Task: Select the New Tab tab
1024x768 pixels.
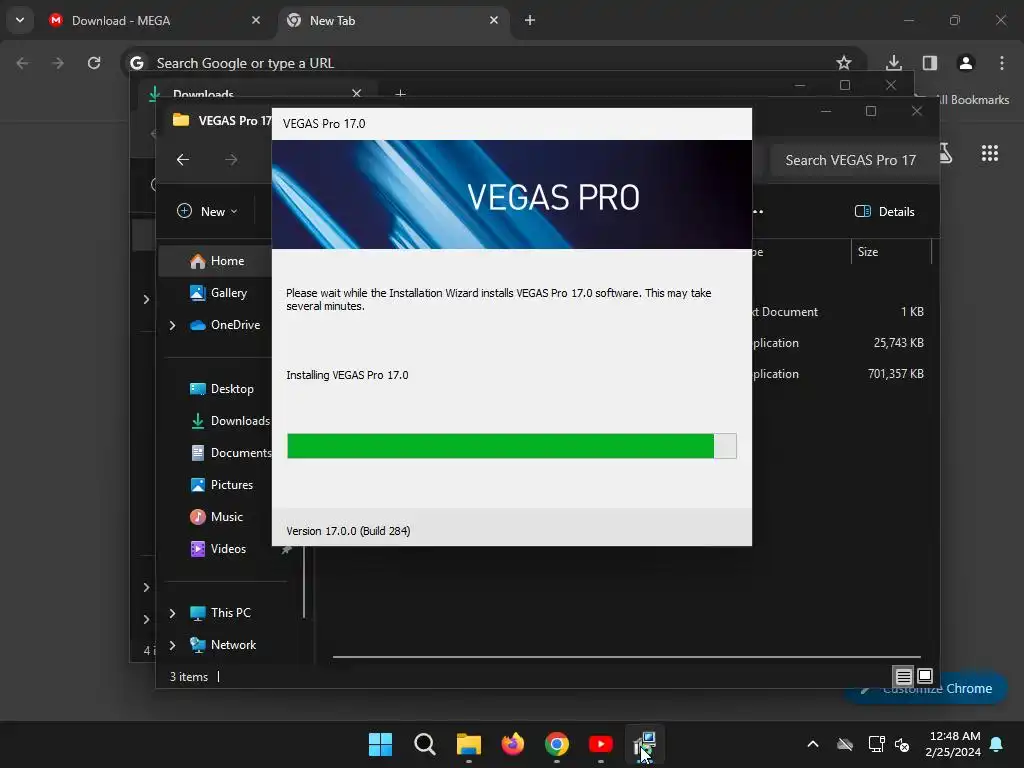Action: 392,21
